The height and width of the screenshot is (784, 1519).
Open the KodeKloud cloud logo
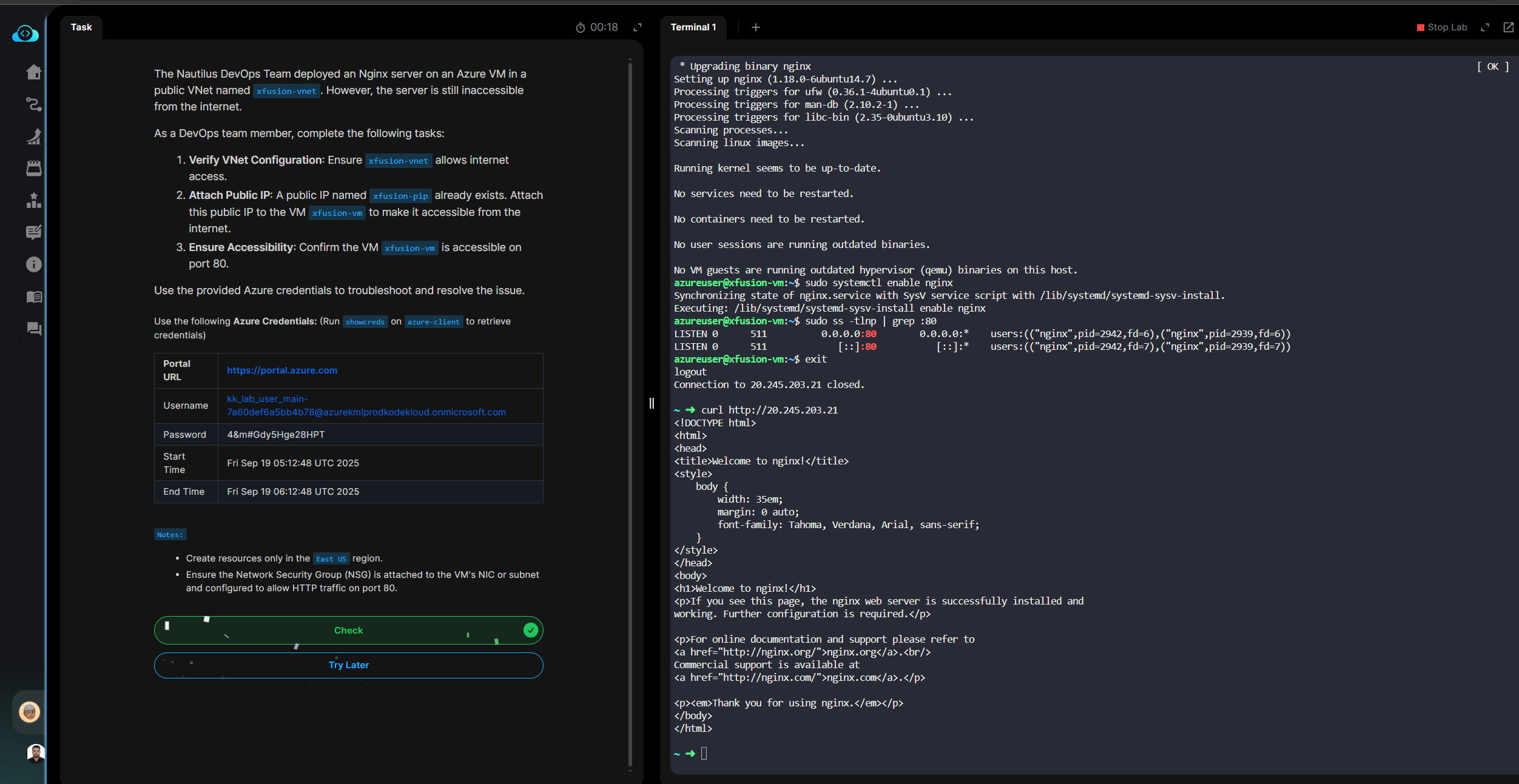25,34
